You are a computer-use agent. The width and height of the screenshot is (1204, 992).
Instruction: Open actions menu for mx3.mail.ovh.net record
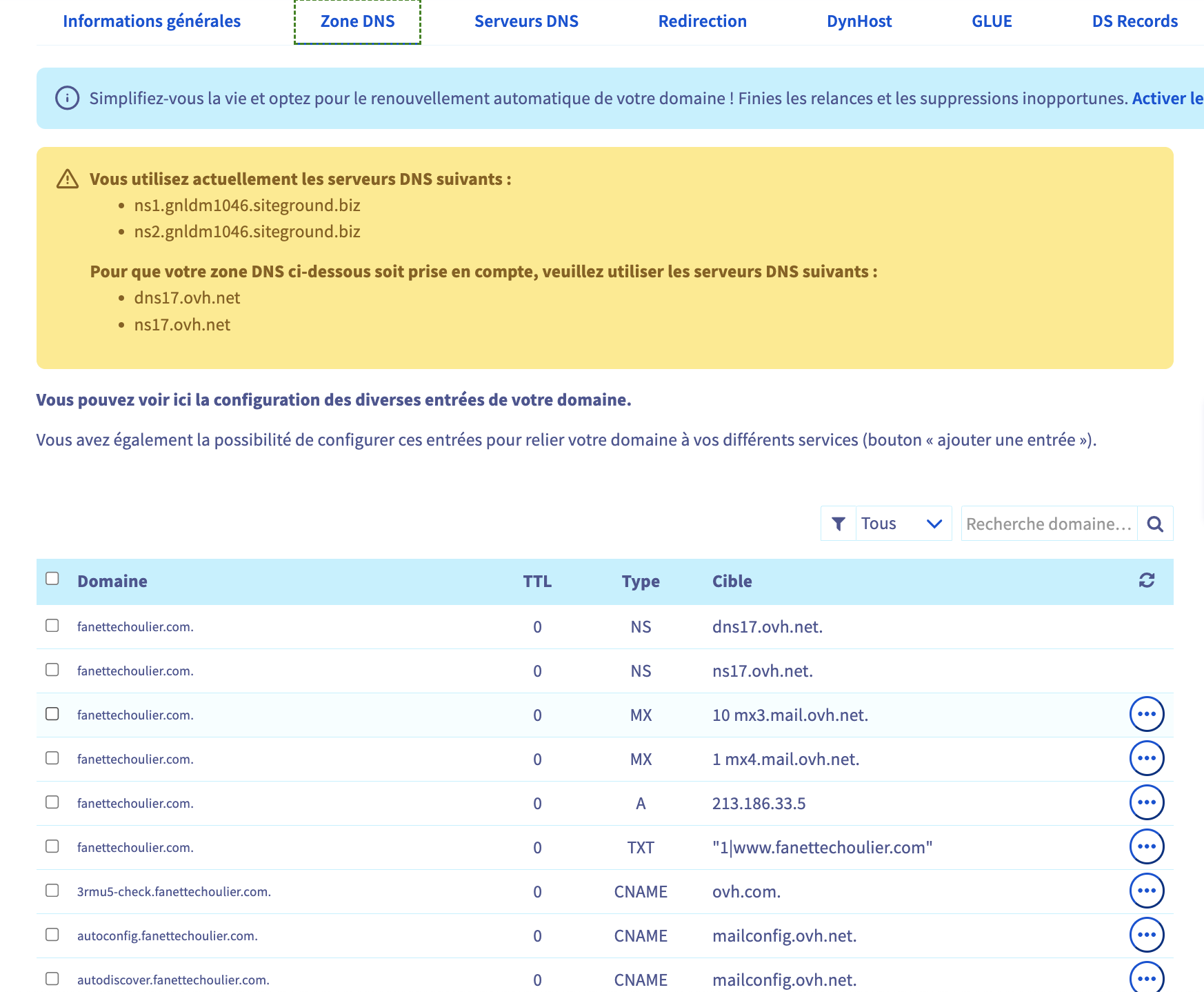coord(1147,714)
